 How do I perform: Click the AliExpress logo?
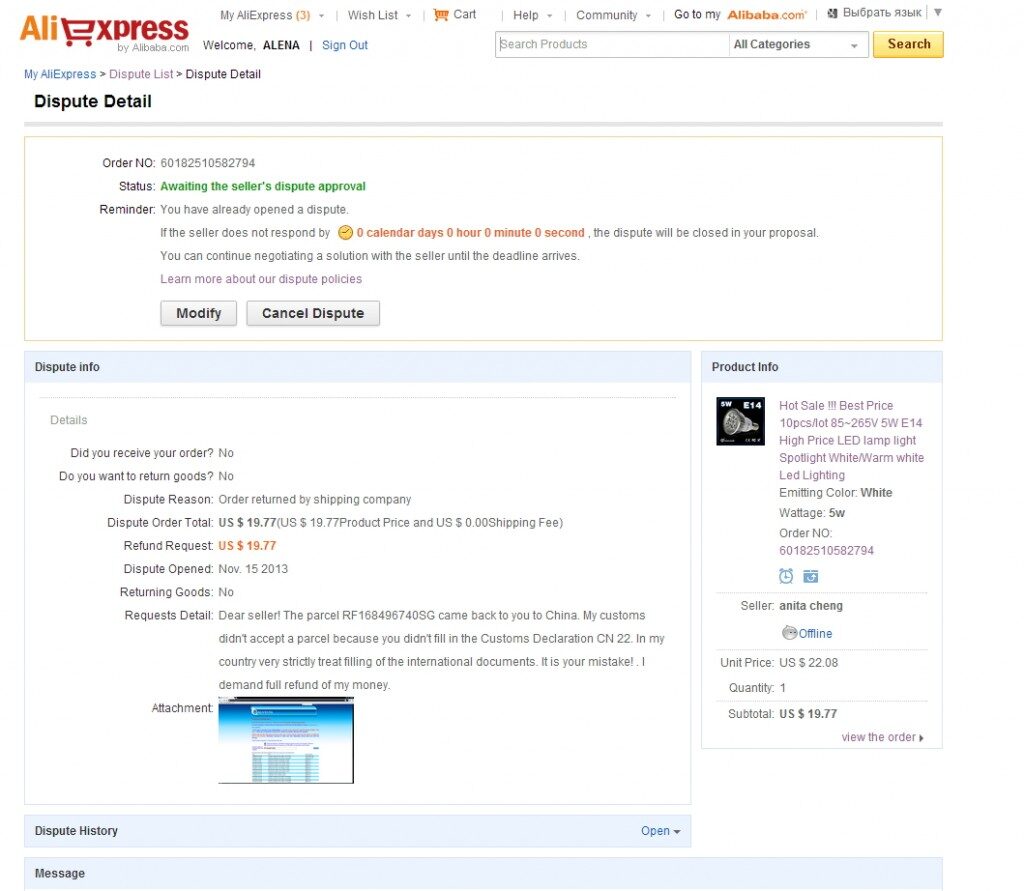coord(104,33)
